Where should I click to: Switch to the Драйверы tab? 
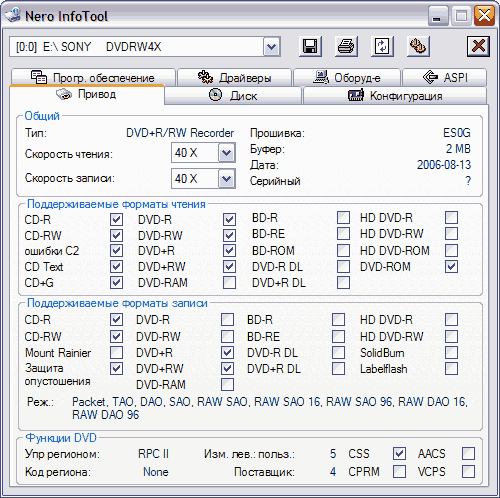click(234, 78)
